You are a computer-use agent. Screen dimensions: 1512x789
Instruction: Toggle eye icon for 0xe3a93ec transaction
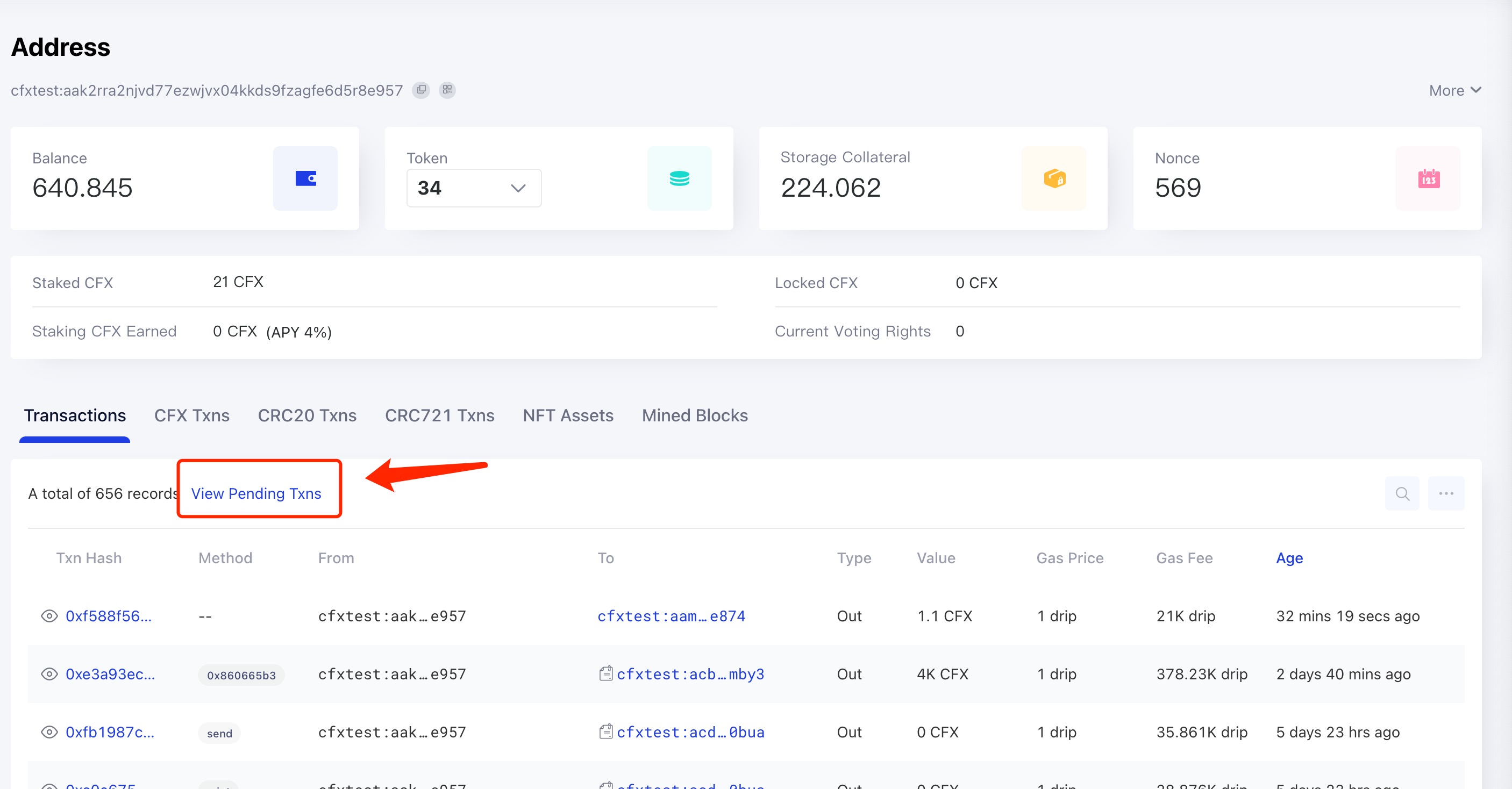tap(49, 674)
